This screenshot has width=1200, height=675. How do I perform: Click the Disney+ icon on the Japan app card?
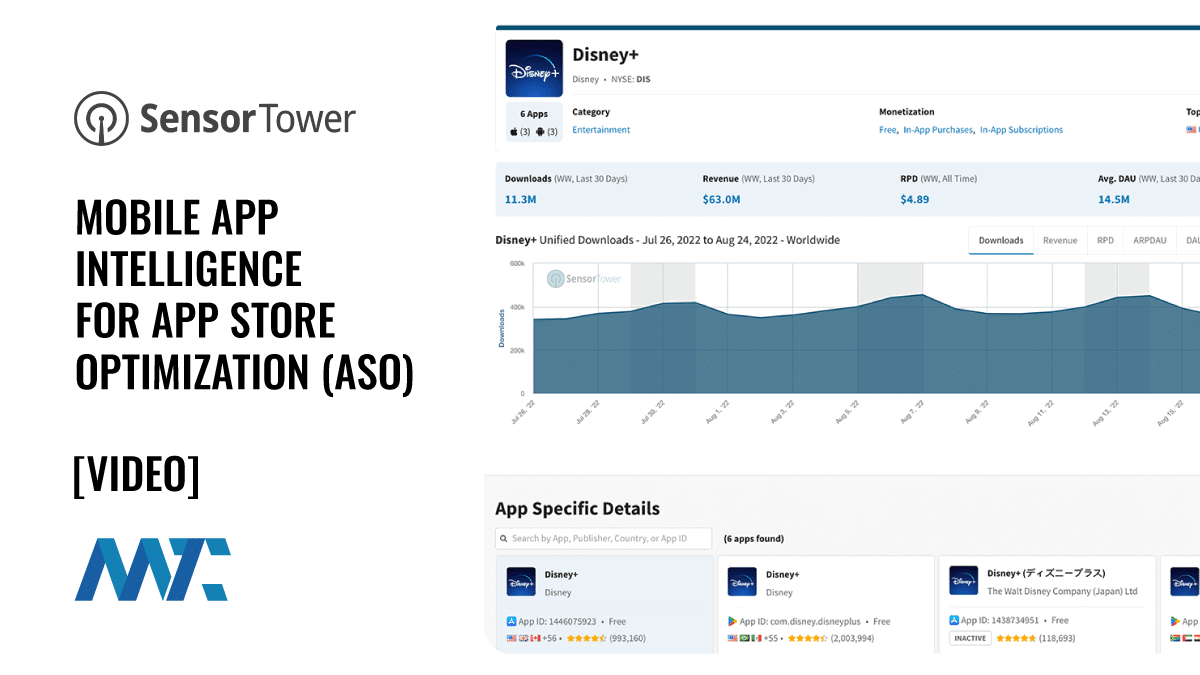coord(963,580)
